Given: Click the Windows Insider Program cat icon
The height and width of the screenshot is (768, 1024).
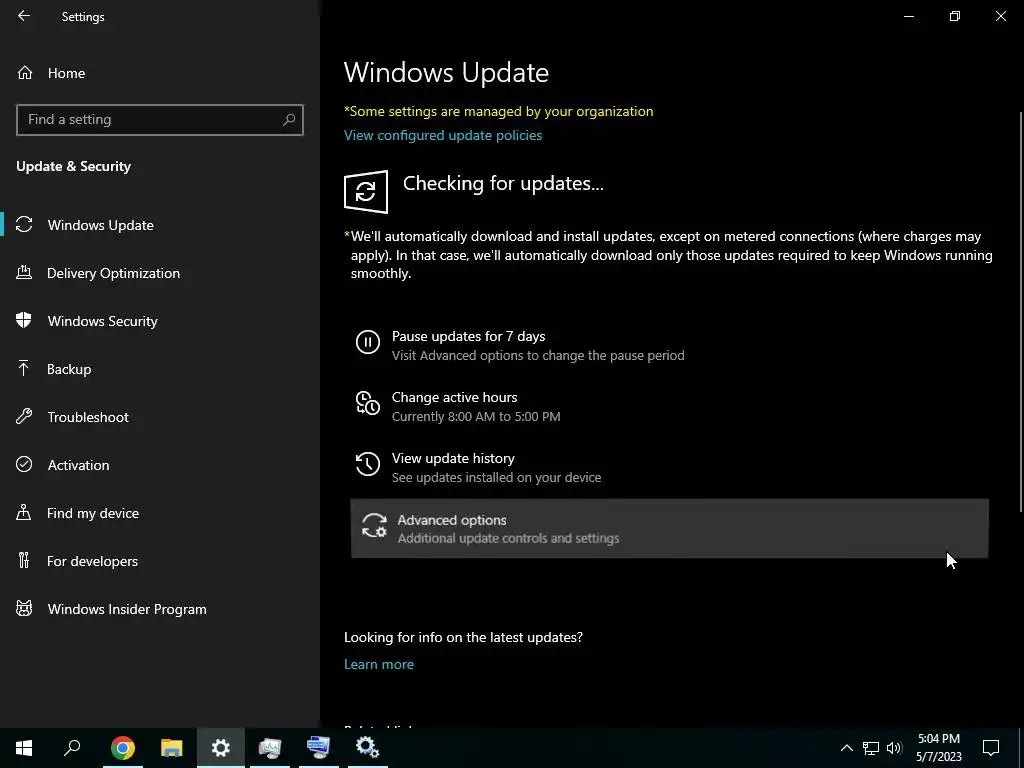Looking at the screenshot, I should (24, 609).
